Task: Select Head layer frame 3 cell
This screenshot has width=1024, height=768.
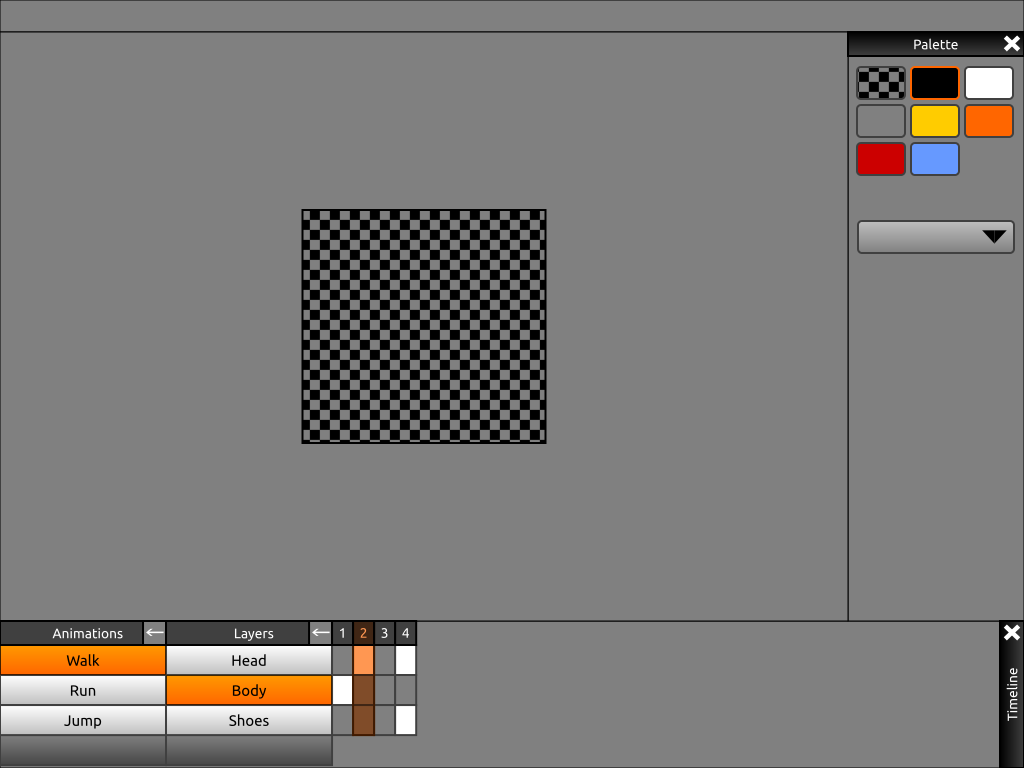Action: coord(385,660)
